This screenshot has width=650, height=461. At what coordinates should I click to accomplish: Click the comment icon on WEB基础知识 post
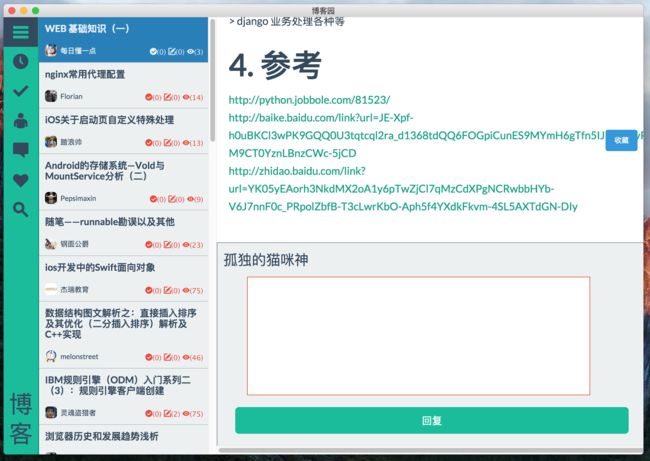pos(172,51)
